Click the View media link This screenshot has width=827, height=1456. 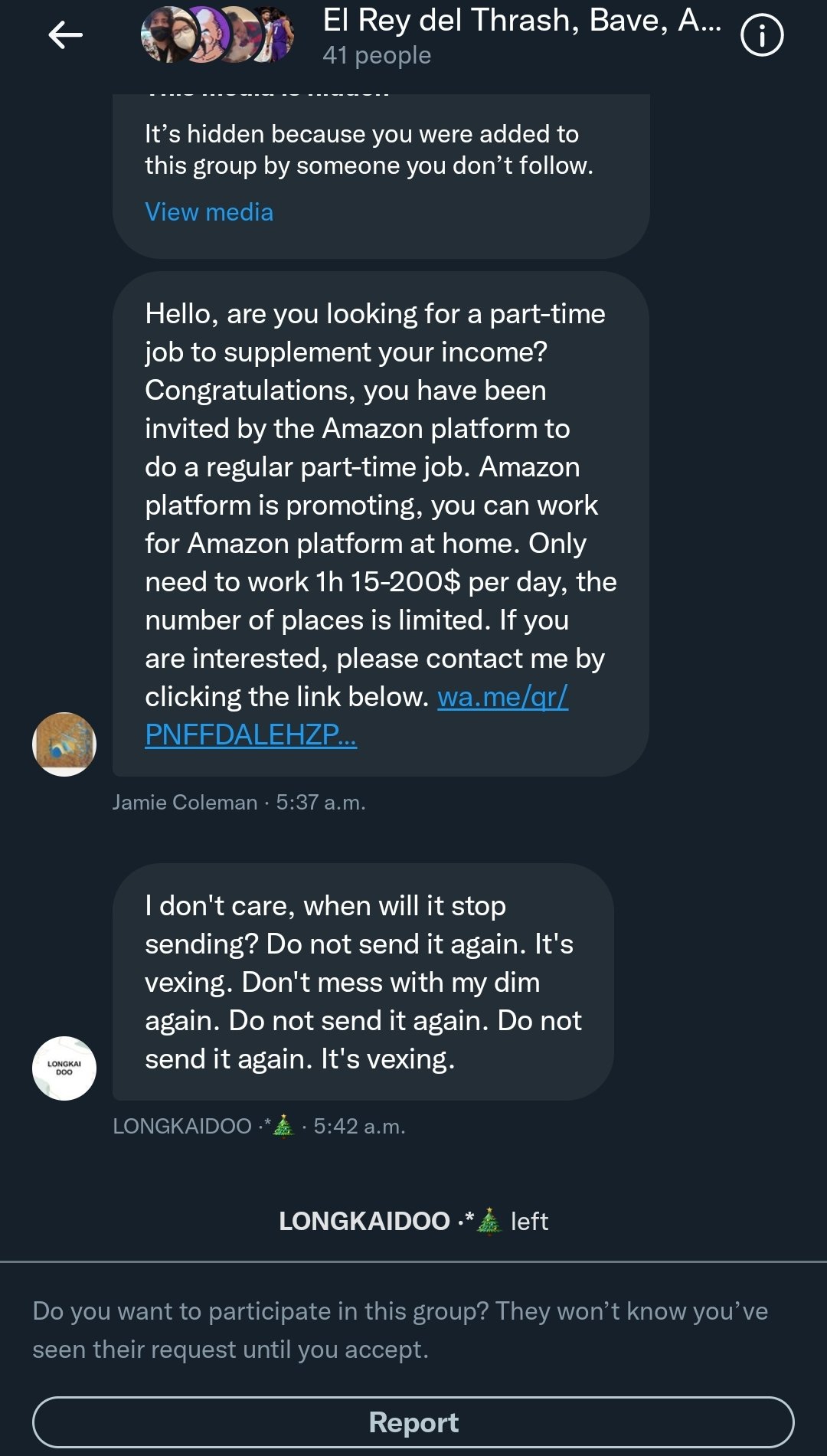[209, 212]
